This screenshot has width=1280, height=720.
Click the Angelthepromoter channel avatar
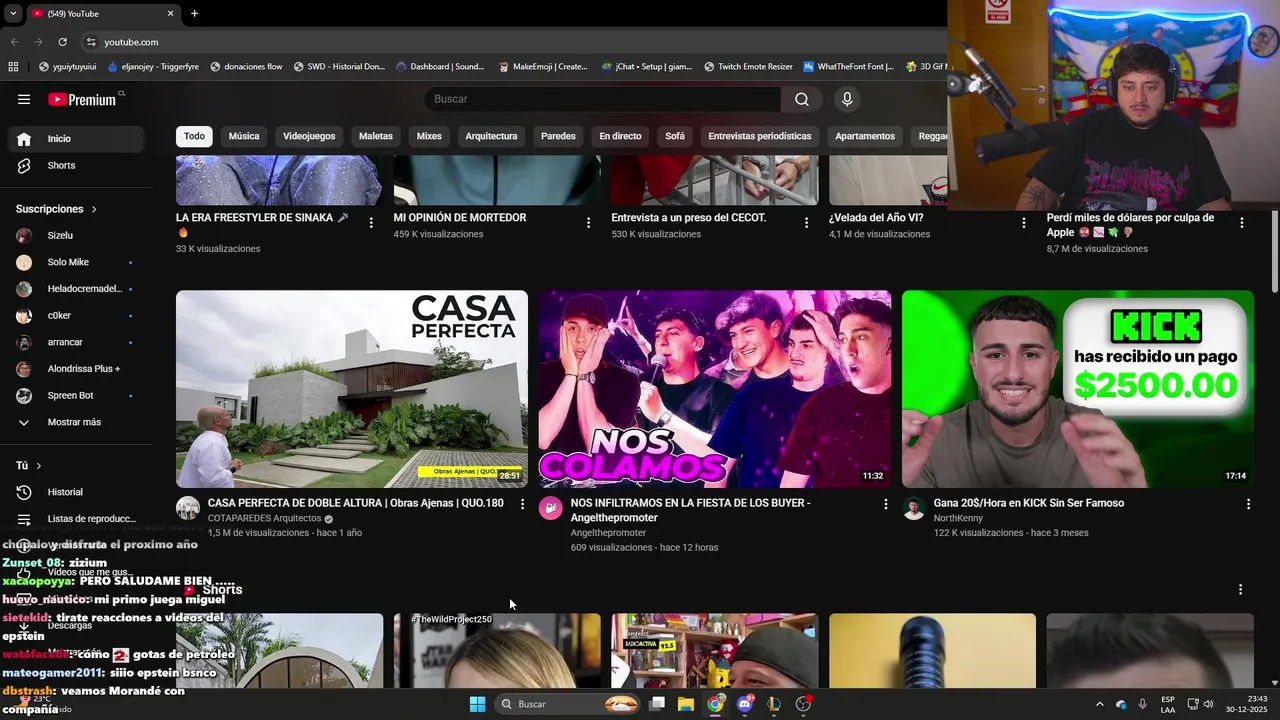pos(551,508)
